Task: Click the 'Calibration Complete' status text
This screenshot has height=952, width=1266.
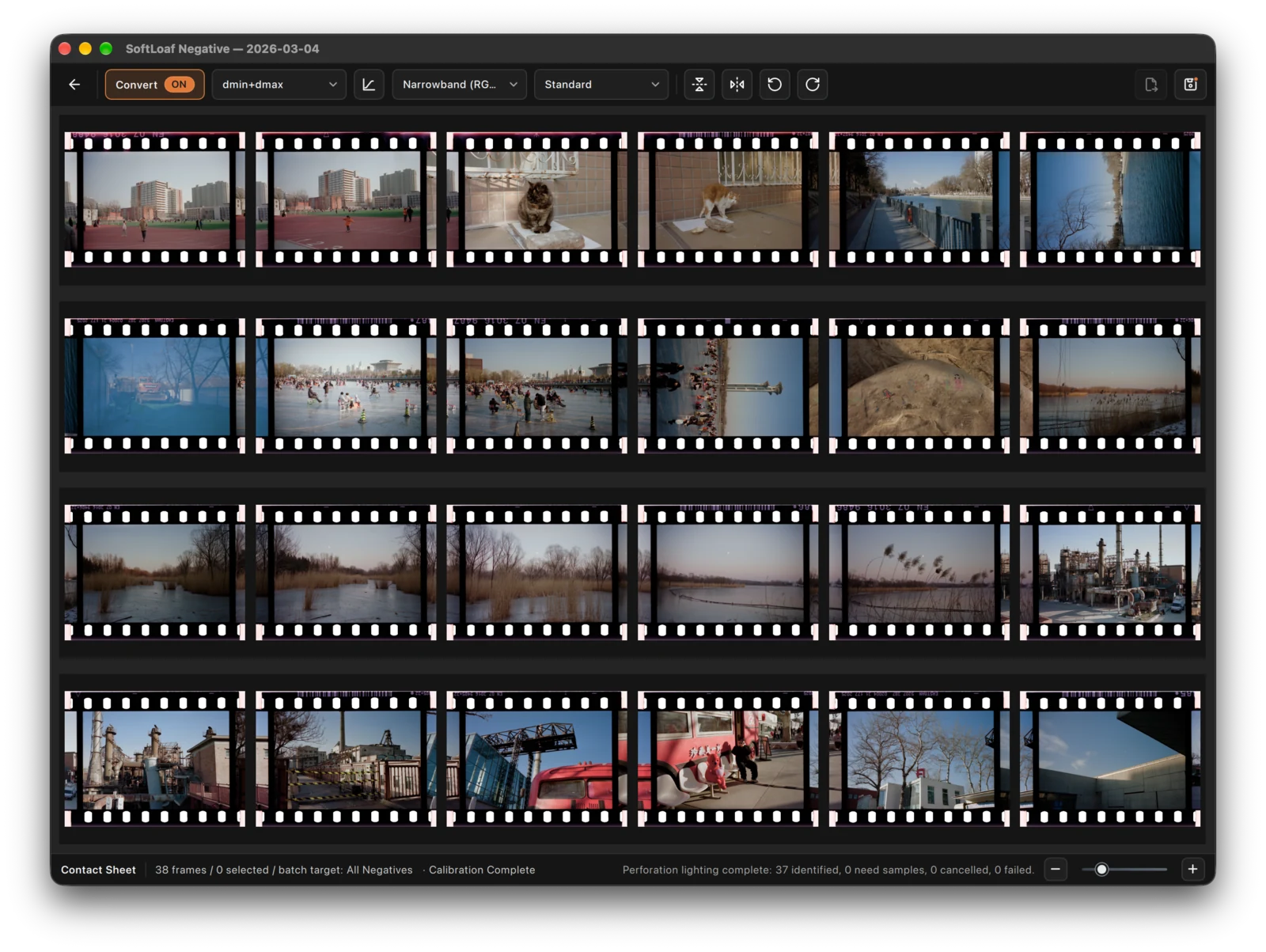Action: pos(482,870)
